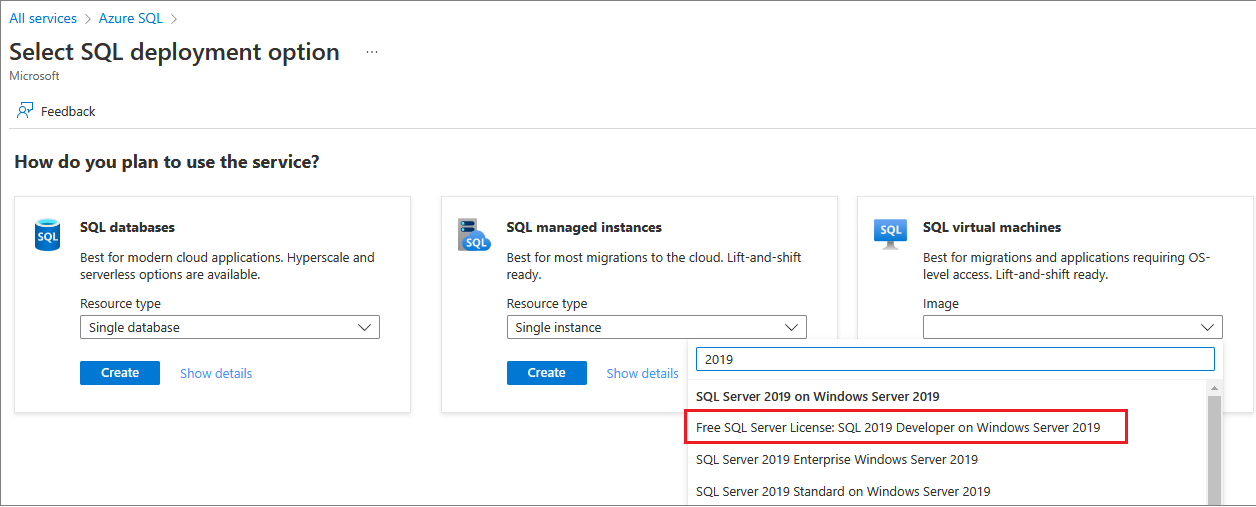Click the Feedback icon
1256x507 pixels.
[25, 111]
